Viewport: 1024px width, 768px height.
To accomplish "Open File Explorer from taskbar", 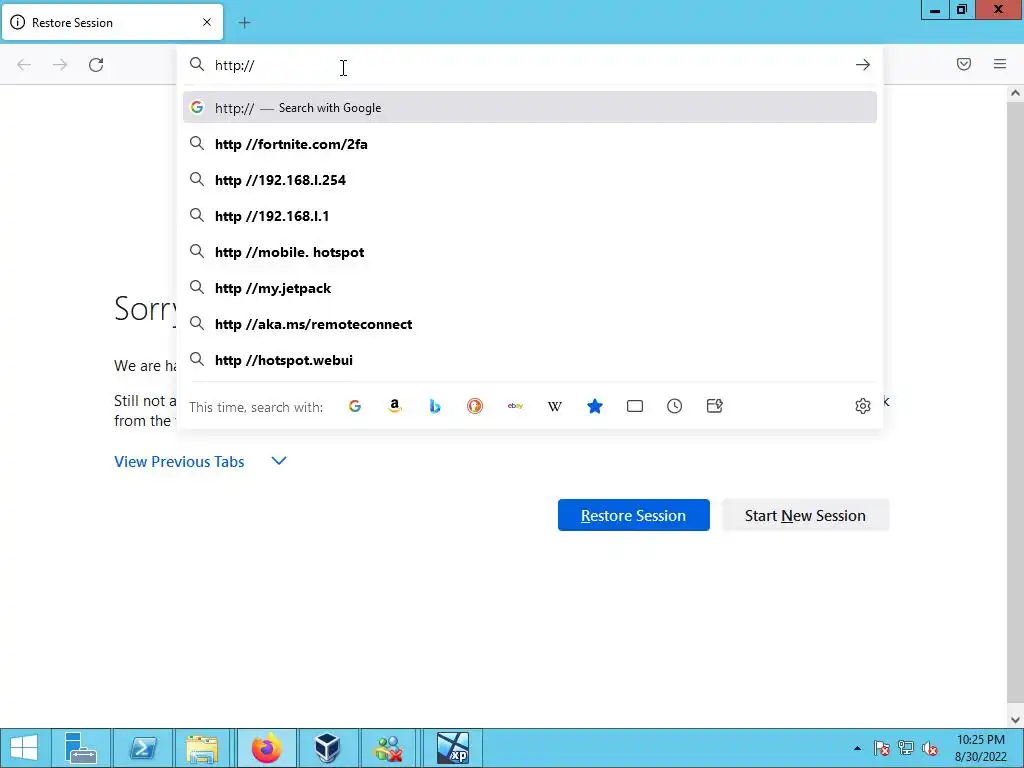I will click(x=203, y=748).
